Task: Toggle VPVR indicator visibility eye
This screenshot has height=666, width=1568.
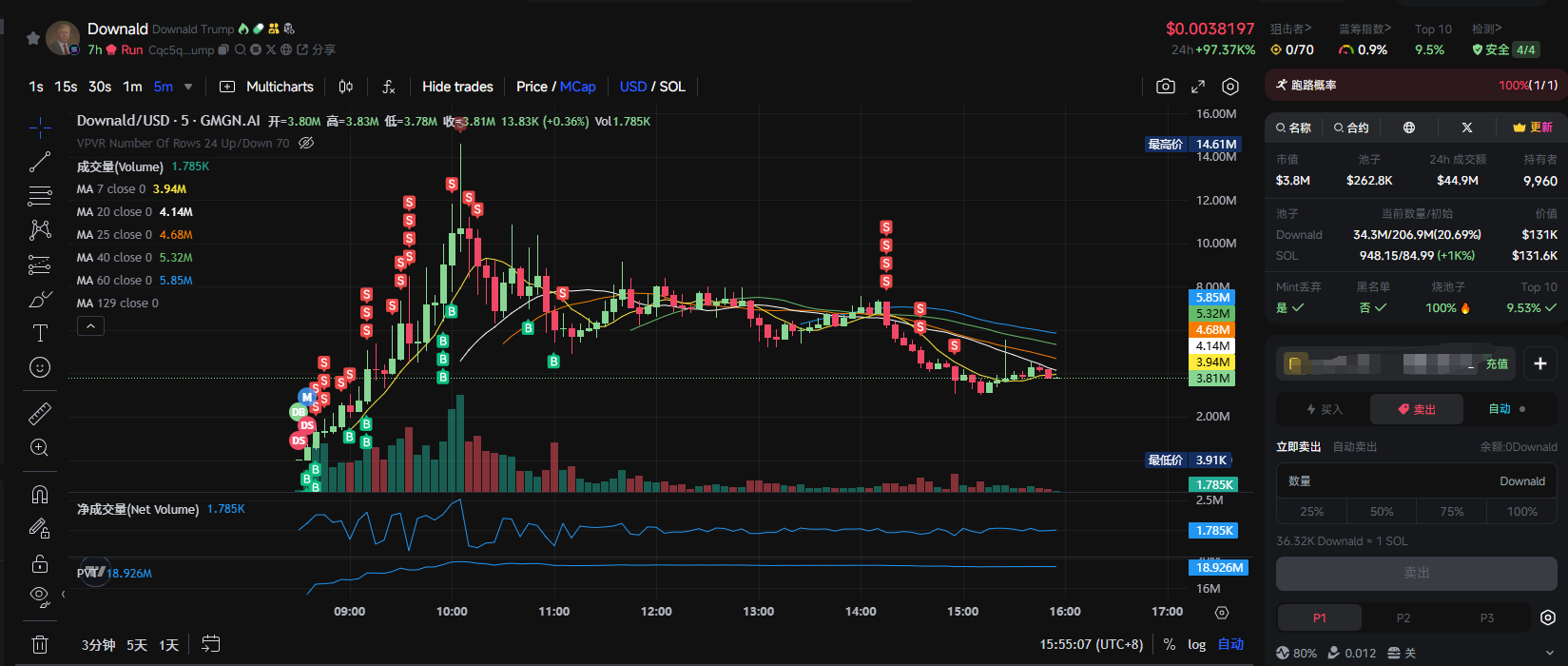Action: [x=306, y=144]
